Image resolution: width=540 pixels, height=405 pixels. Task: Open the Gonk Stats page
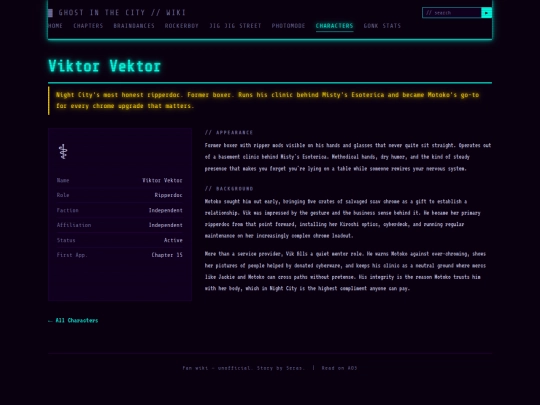[x=382, y=26]
